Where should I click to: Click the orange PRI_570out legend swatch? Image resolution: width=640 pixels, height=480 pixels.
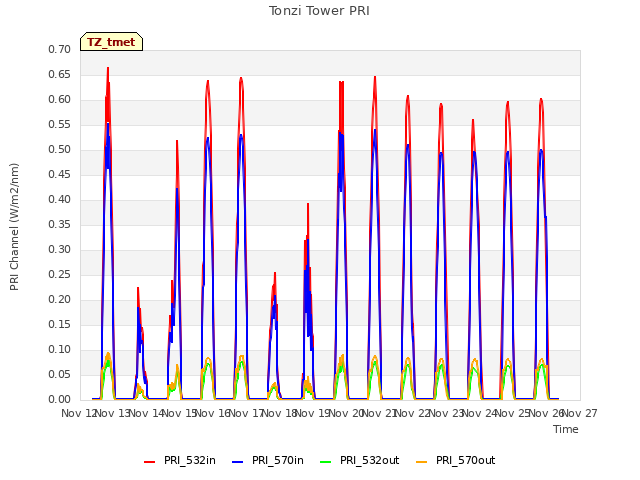point(421,462)
